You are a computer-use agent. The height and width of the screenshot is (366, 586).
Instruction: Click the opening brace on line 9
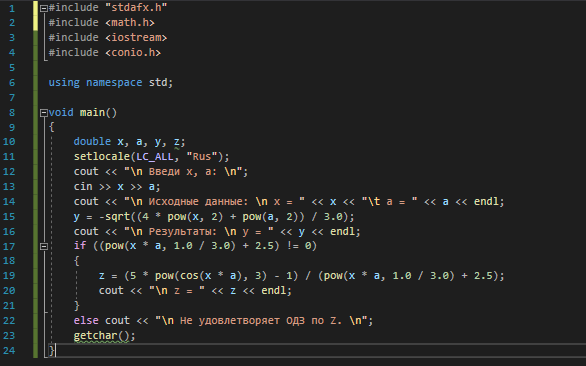coord(52,127)
